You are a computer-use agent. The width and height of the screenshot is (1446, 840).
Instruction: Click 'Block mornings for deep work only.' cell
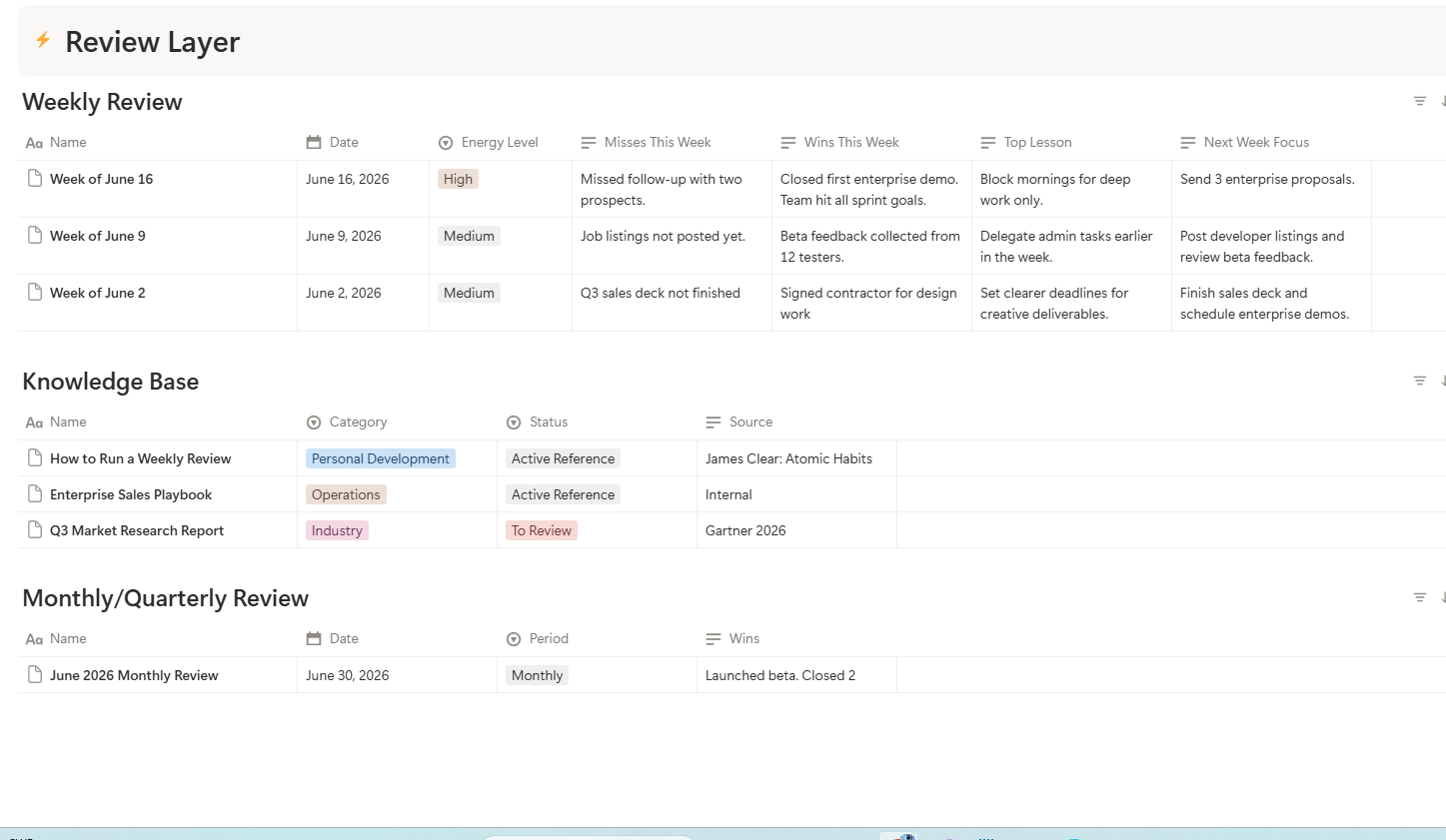[x=1071, y=189]
